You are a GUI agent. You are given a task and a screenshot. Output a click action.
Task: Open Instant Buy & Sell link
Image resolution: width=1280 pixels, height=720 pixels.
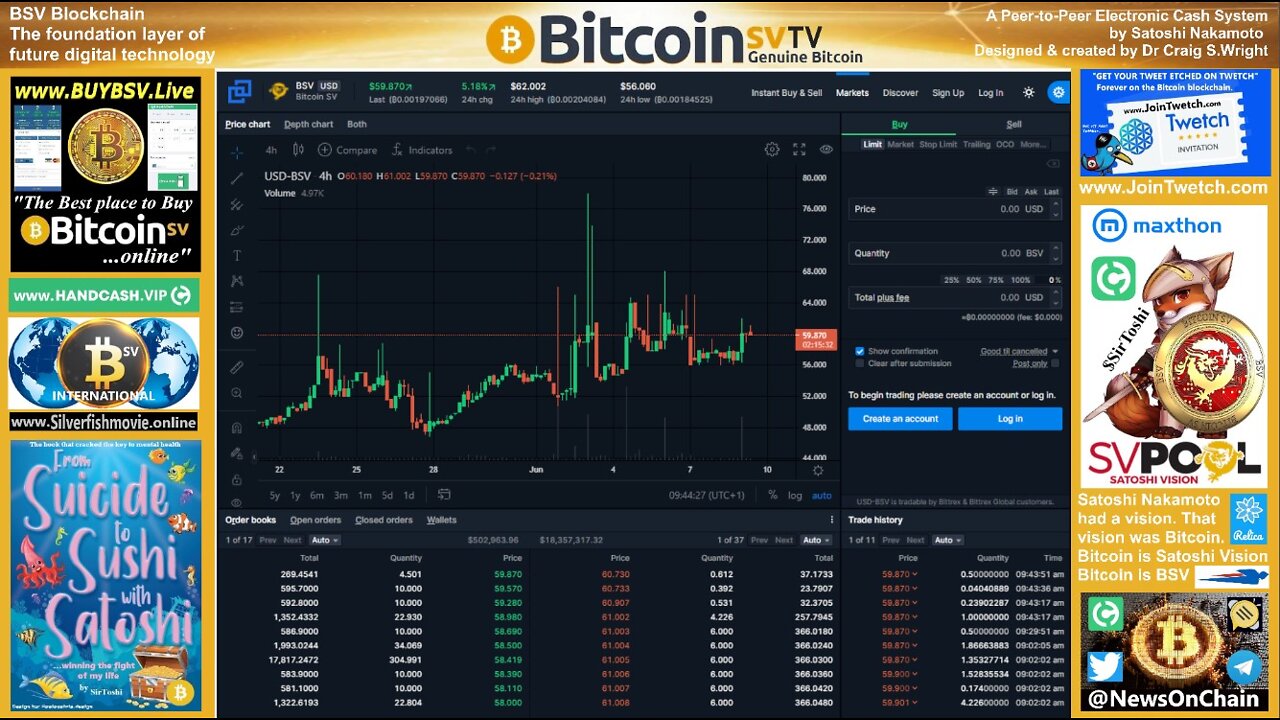click(786, 93)
